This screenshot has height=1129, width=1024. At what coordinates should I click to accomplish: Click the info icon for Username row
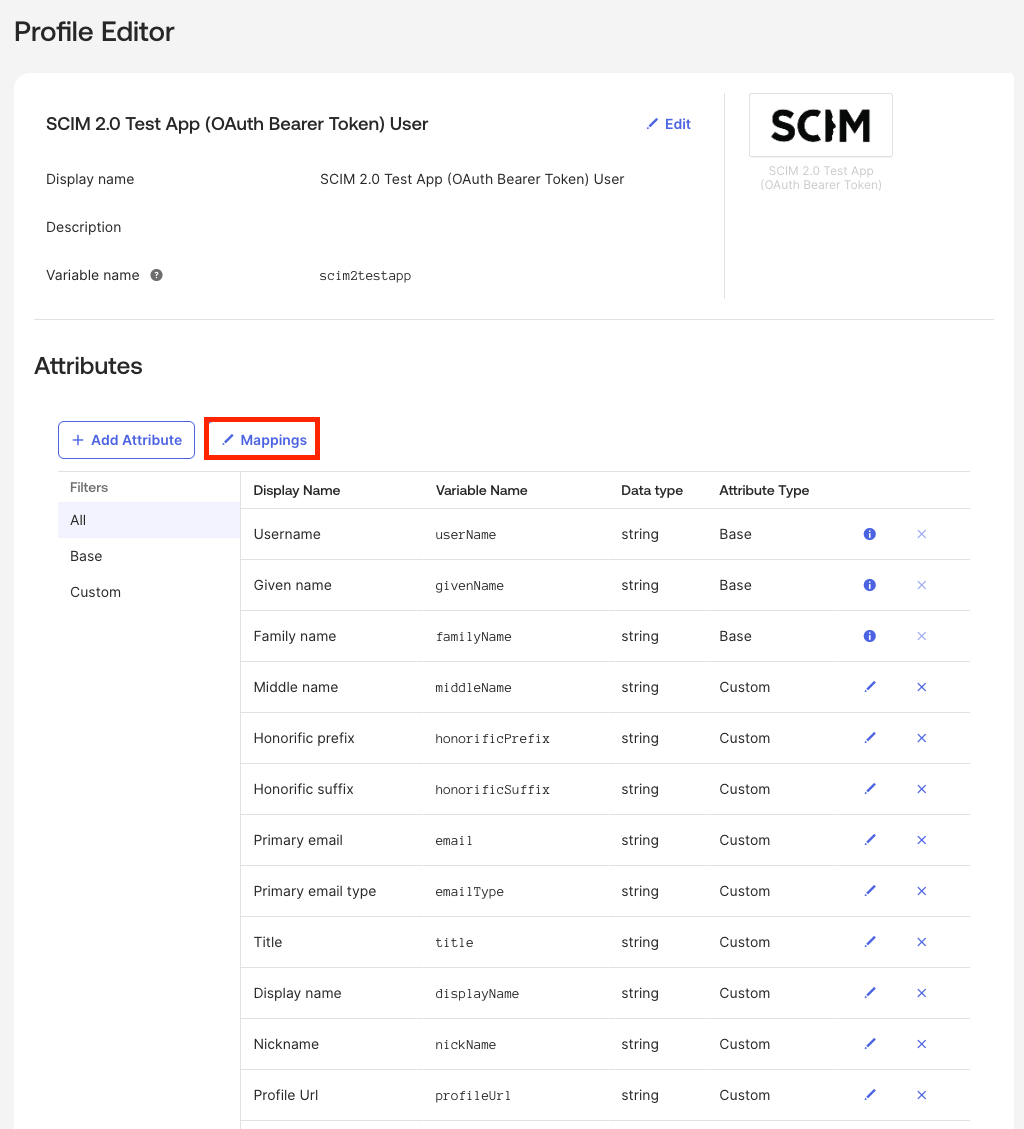[869, 534]
